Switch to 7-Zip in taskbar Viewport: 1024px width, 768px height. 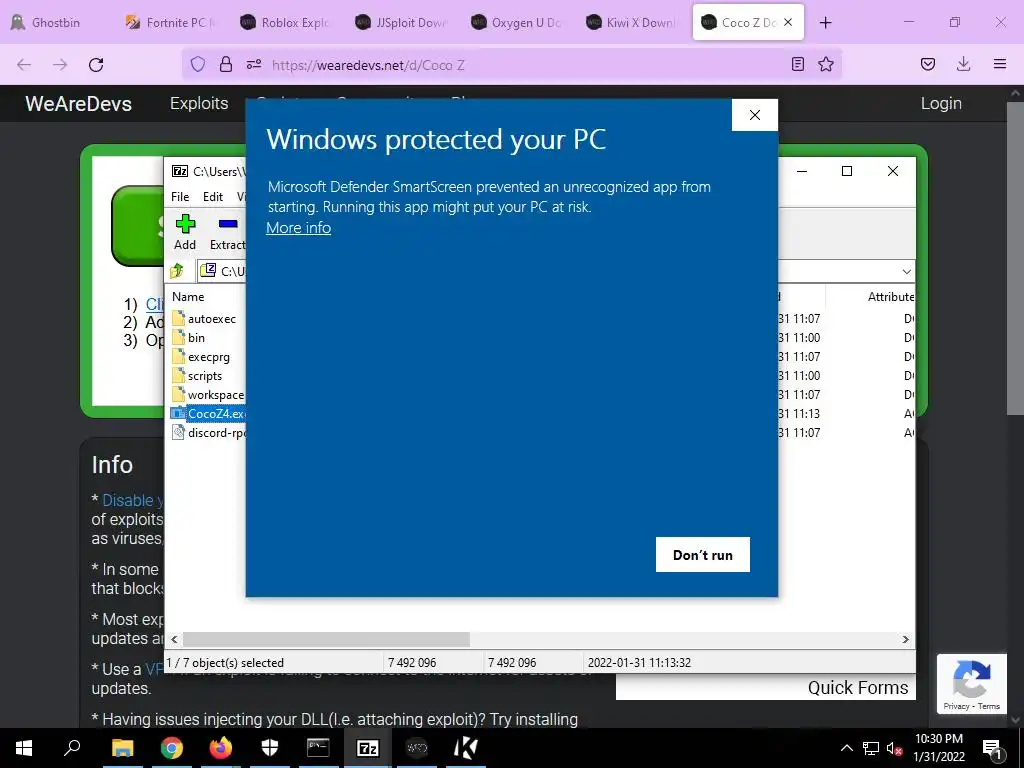coord(368,748)
